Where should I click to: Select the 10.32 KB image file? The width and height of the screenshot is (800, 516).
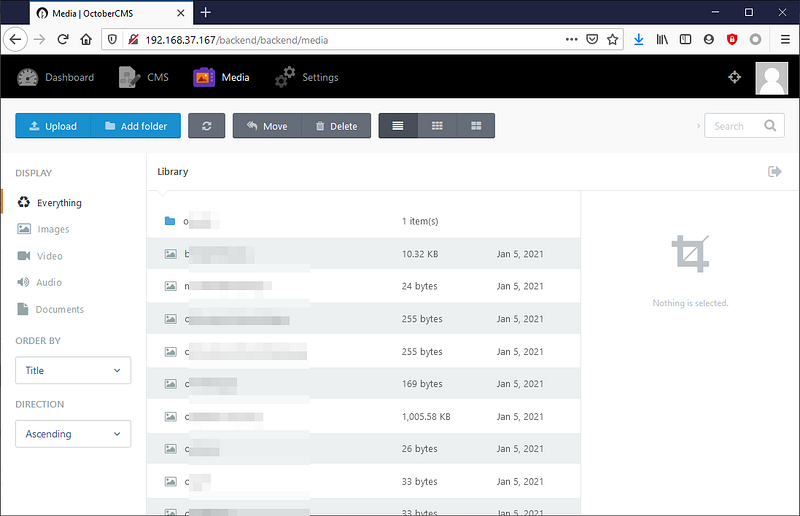(x=363, y=254)
